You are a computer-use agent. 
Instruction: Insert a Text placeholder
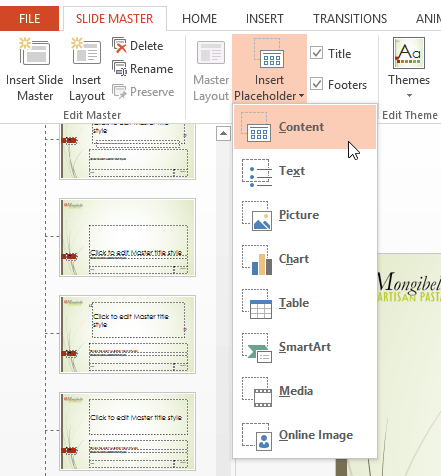pos(305,171)
